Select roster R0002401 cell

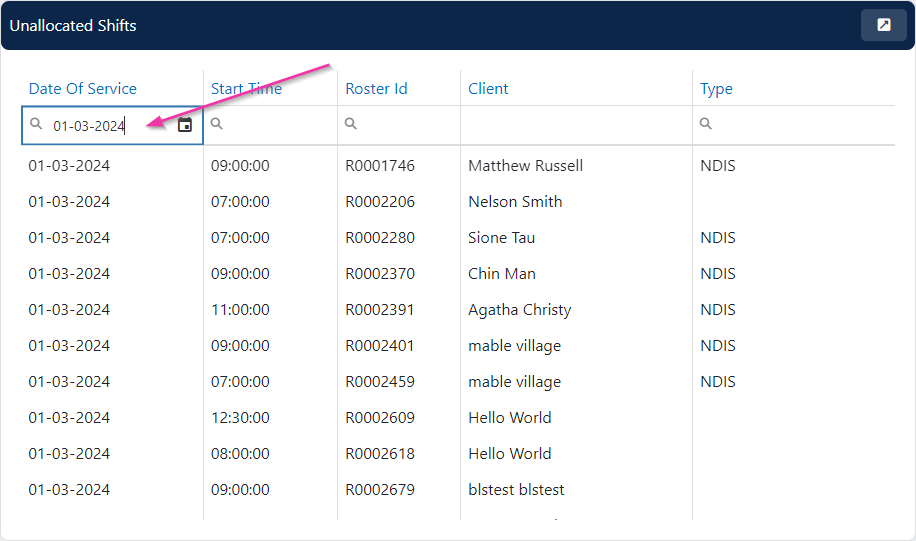(380, 346)
